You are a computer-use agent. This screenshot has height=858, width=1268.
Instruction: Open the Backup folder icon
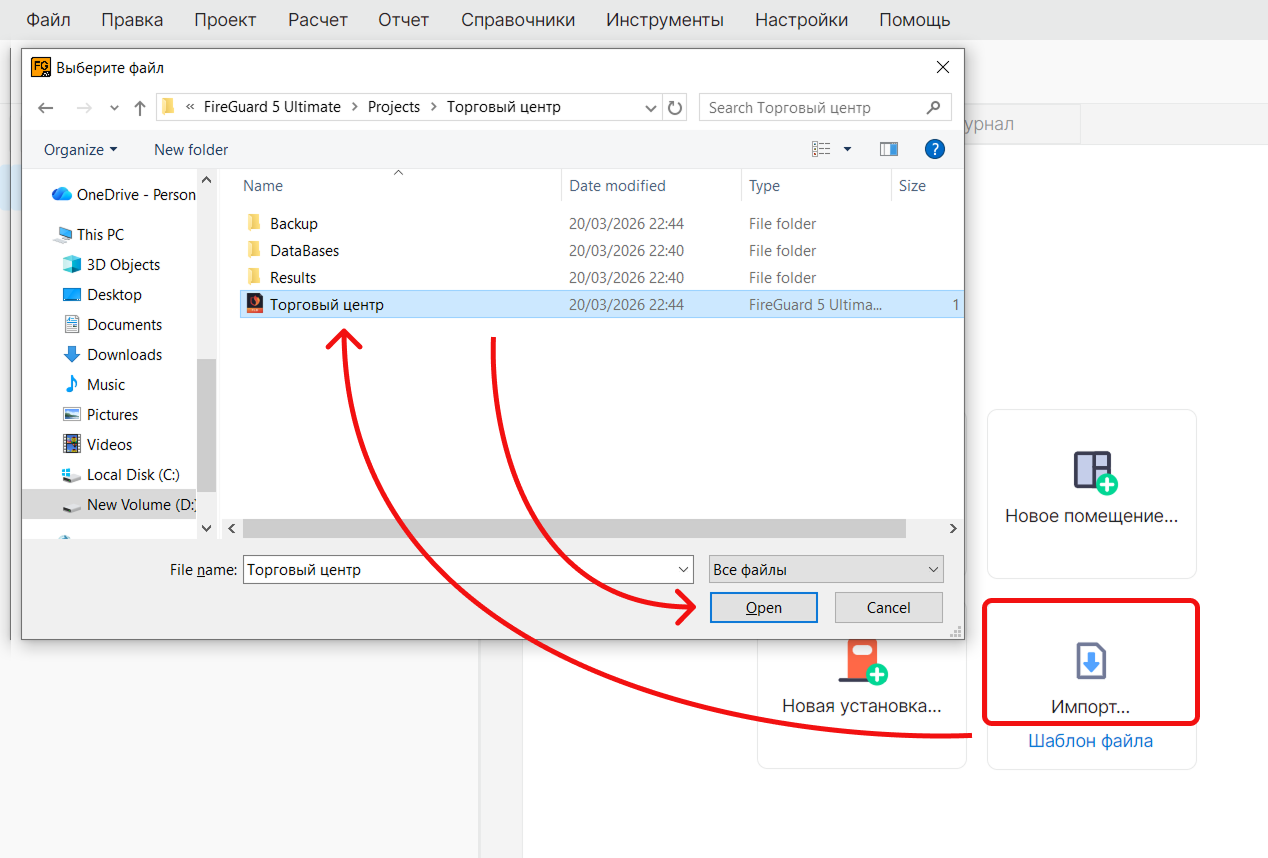pyautogui.click(x=254, y=223)
